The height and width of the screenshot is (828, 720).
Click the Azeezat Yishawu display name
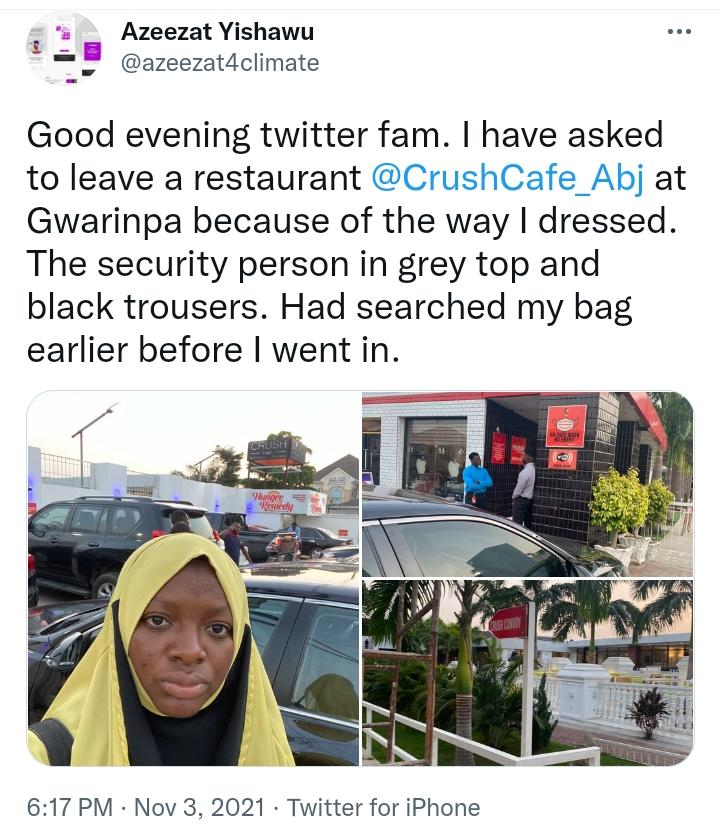click(x=218, y=32)
